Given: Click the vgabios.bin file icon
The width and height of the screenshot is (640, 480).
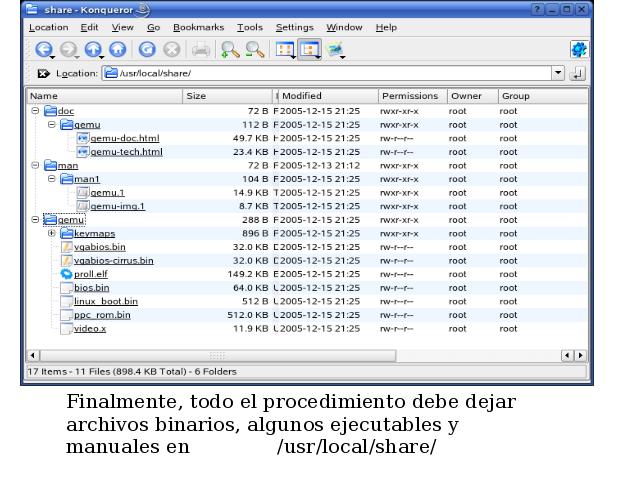Looking at the screenshot, I should click(66, 247).
